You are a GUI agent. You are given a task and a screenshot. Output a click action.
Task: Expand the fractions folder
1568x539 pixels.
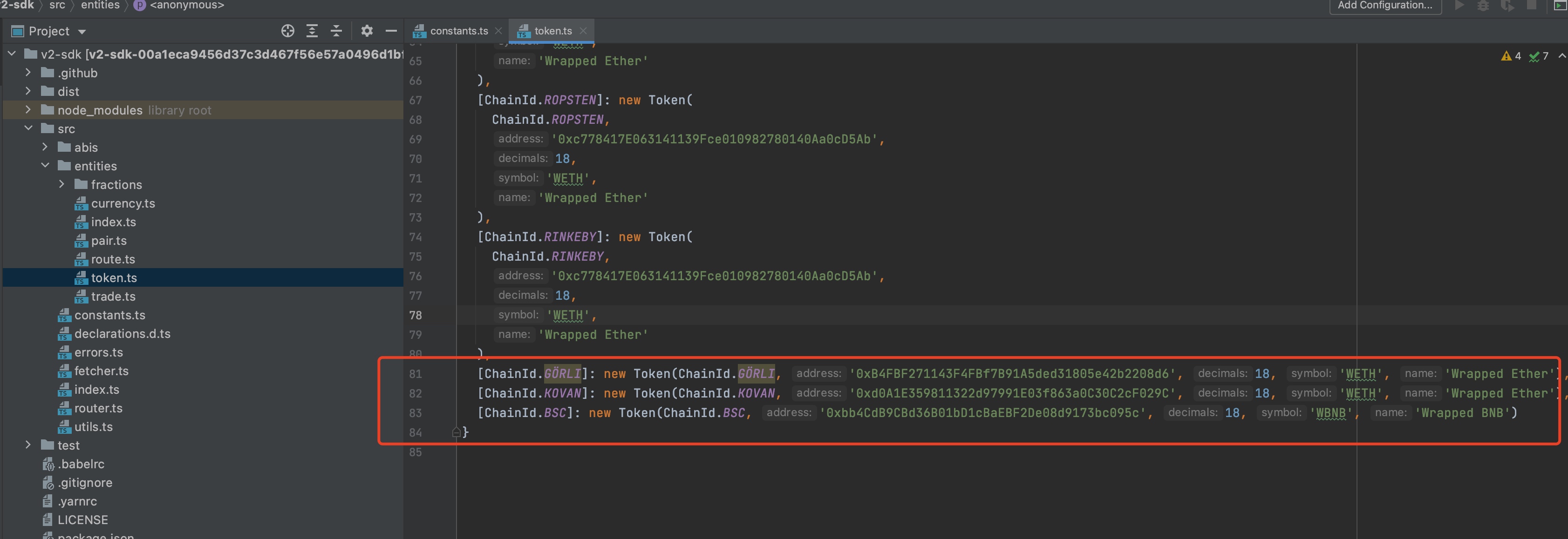click(x=61, y=184)
